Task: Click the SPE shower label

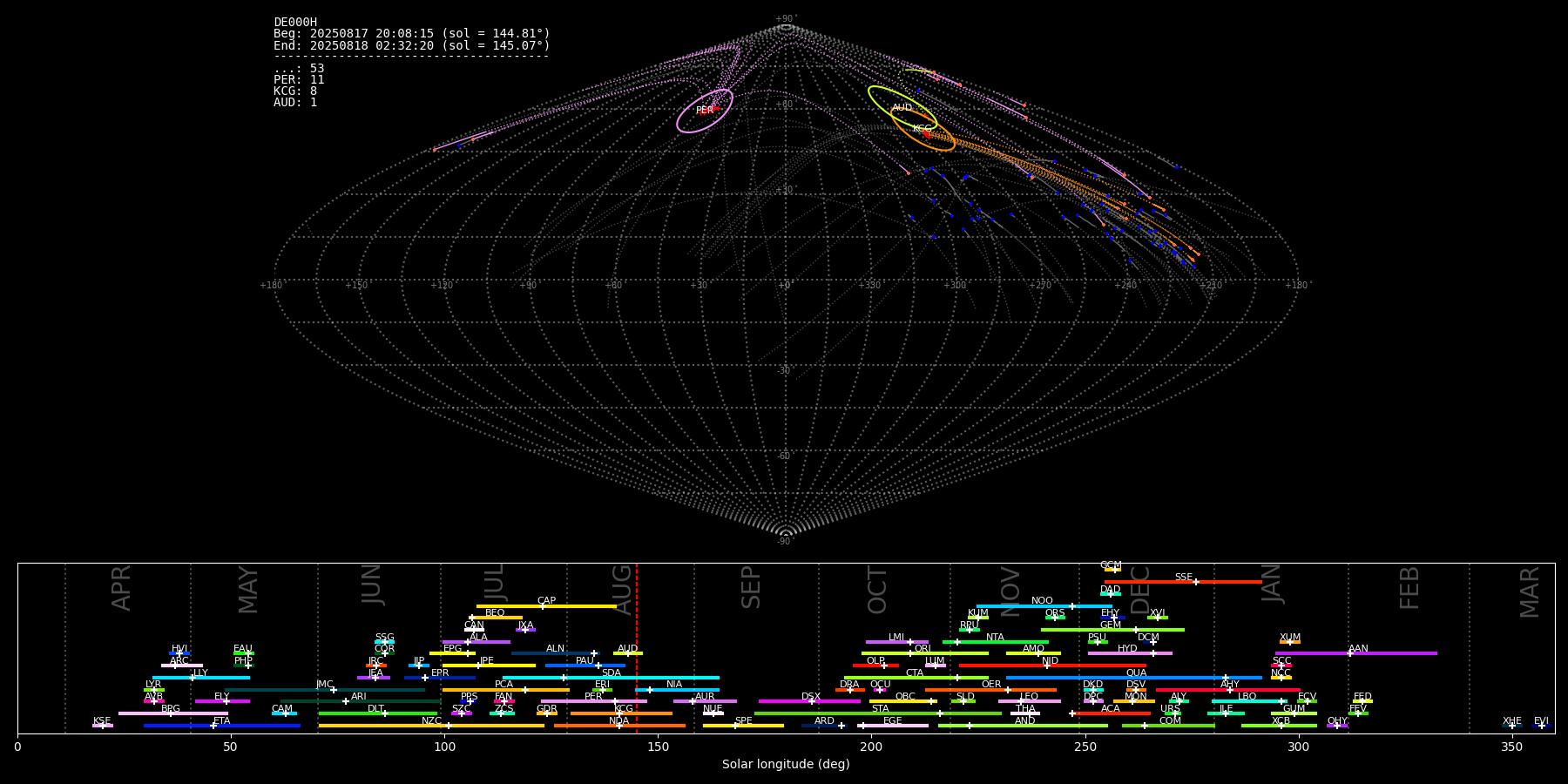Action: [743, 721]
